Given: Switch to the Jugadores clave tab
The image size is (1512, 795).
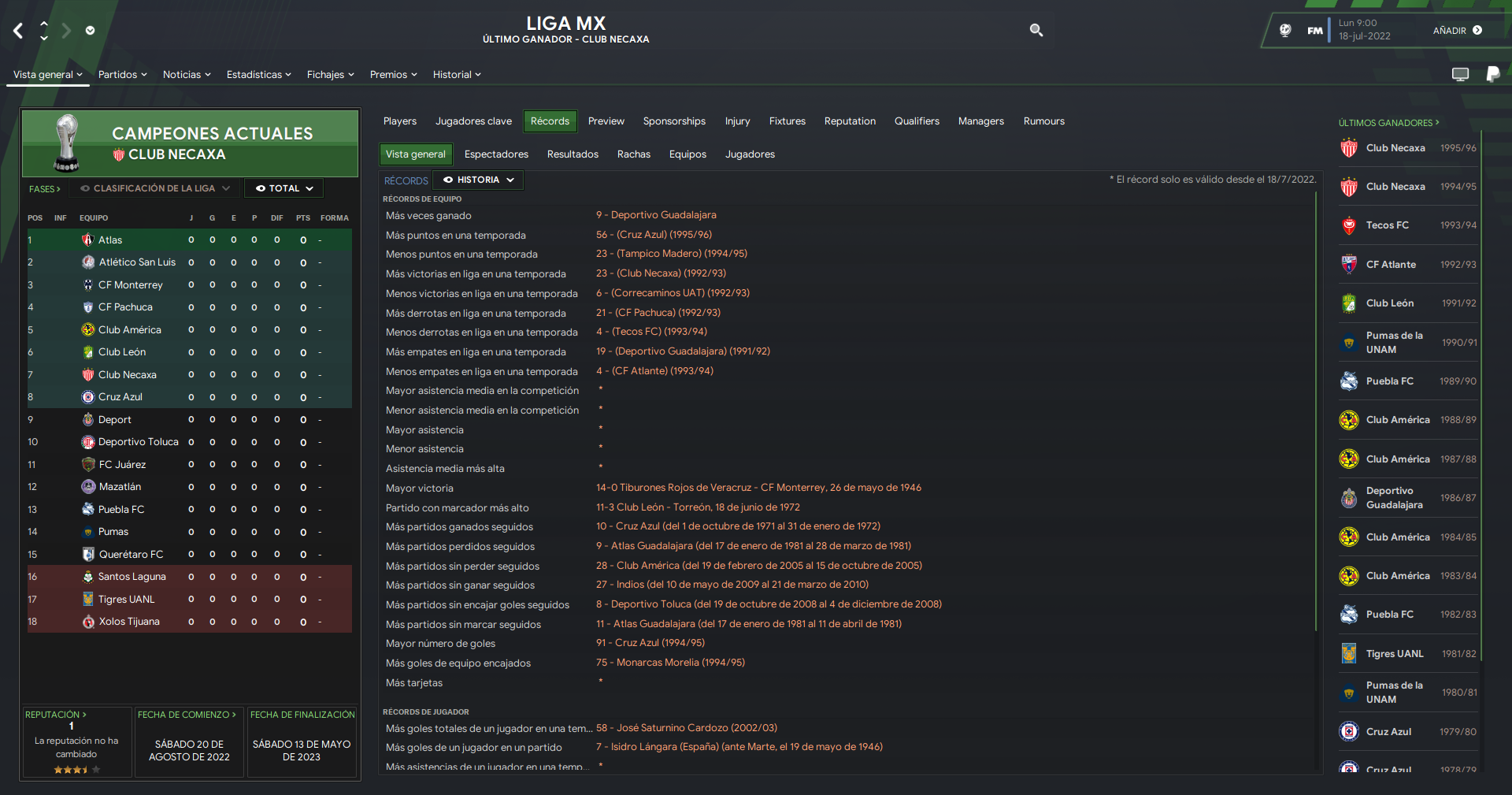Looking at the screenshot, I should 473,121.
